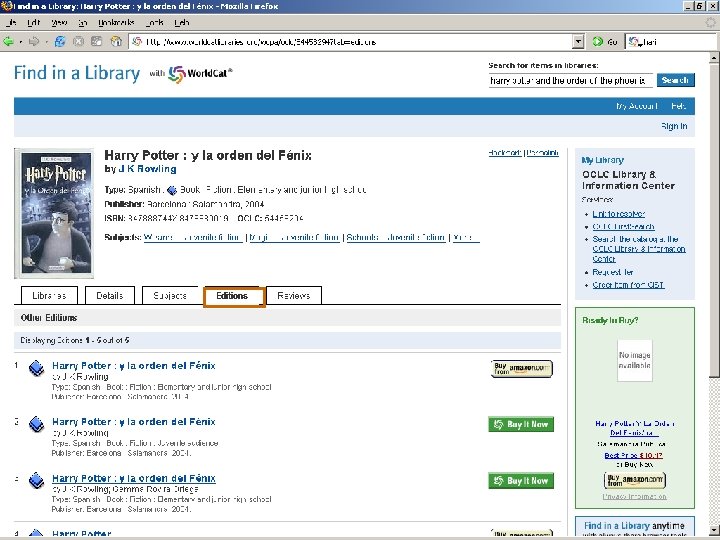Click the Best Price link in Ready to Buy
This screenshot has height=540, width=720.
pos(633,455)
